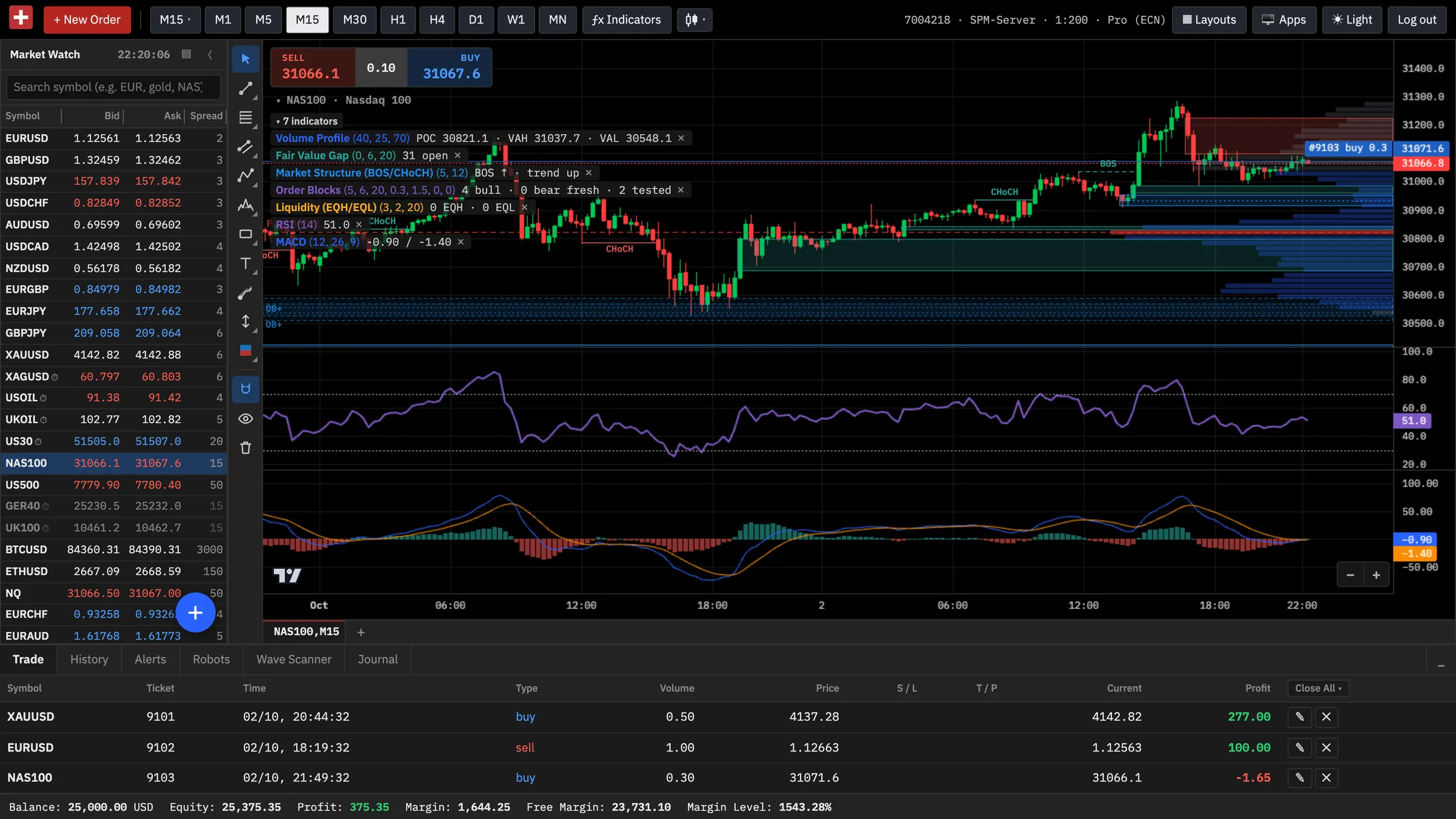This screenshot has width=1456, height=819.
Task: Select the text annotation tool
Action: (x=246, y=263)
